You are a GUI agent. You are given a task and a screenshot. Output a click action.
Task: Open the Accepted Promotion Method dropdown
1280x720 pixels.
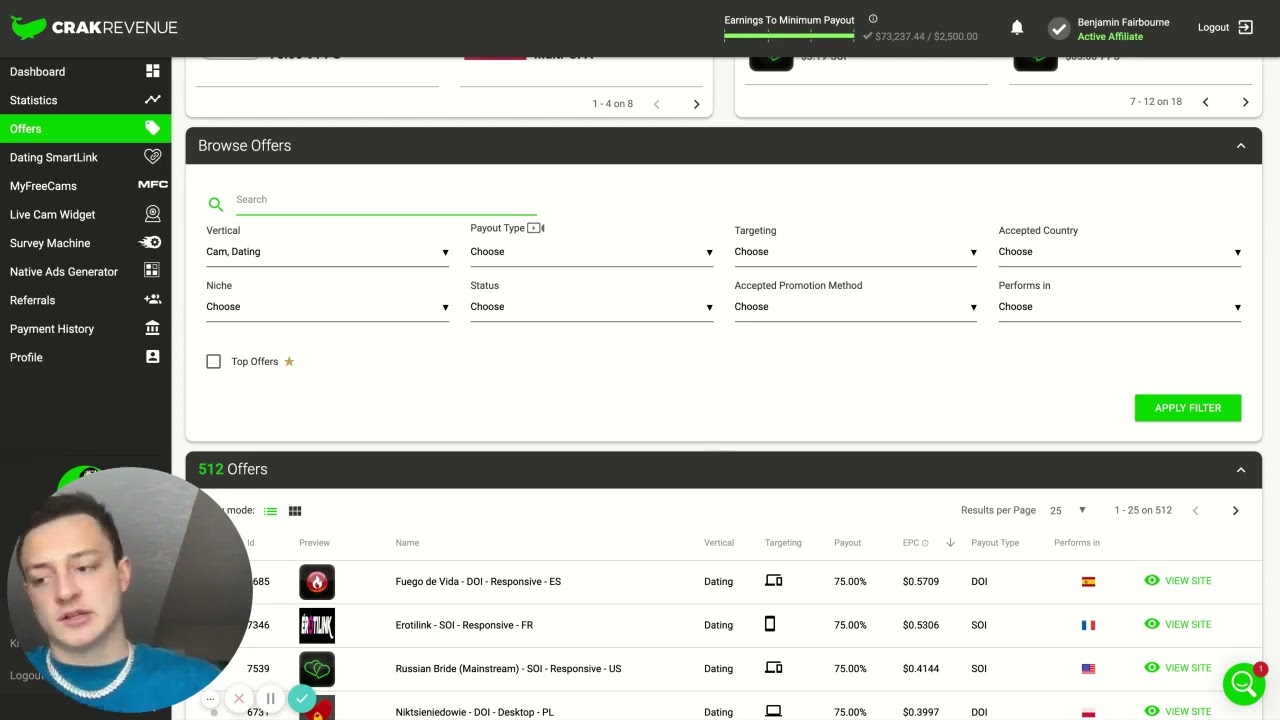(855, 307)
